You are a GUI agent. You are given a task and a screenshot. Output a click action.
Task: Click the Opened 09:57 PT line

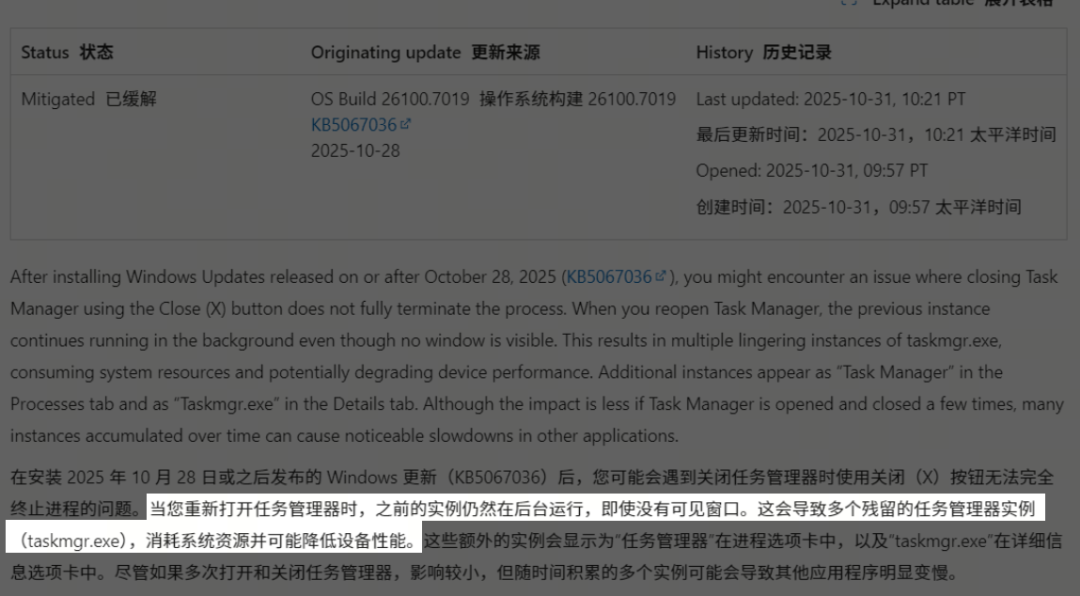(812, 171)
